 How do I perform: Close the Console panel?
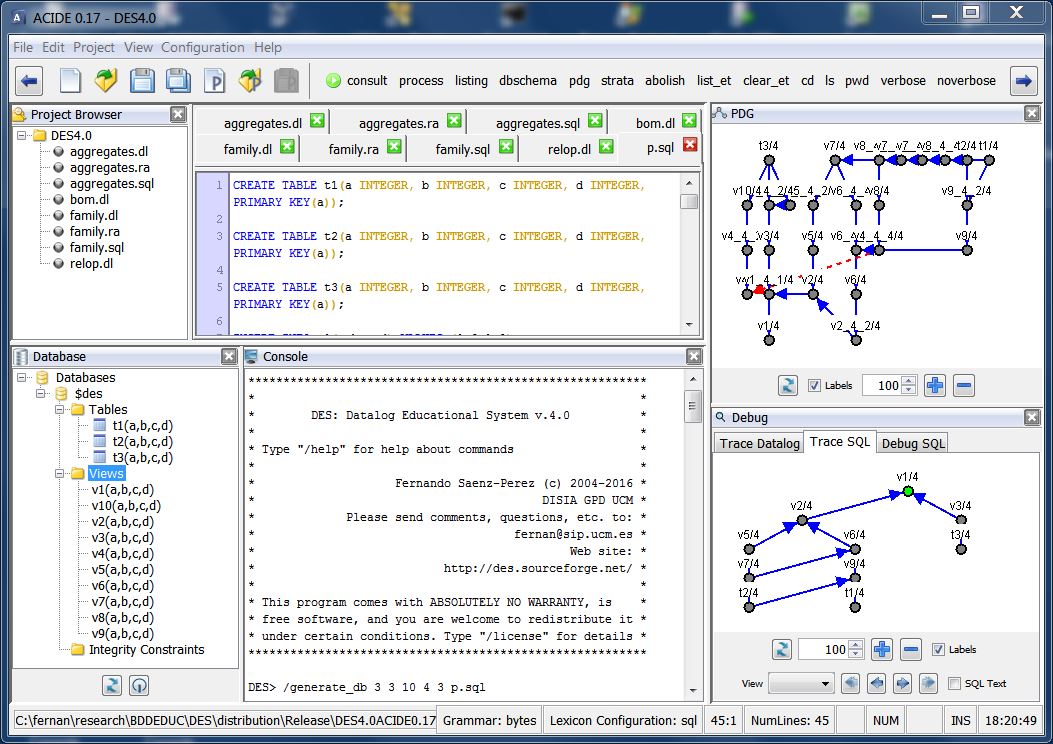tap(694, 357)
